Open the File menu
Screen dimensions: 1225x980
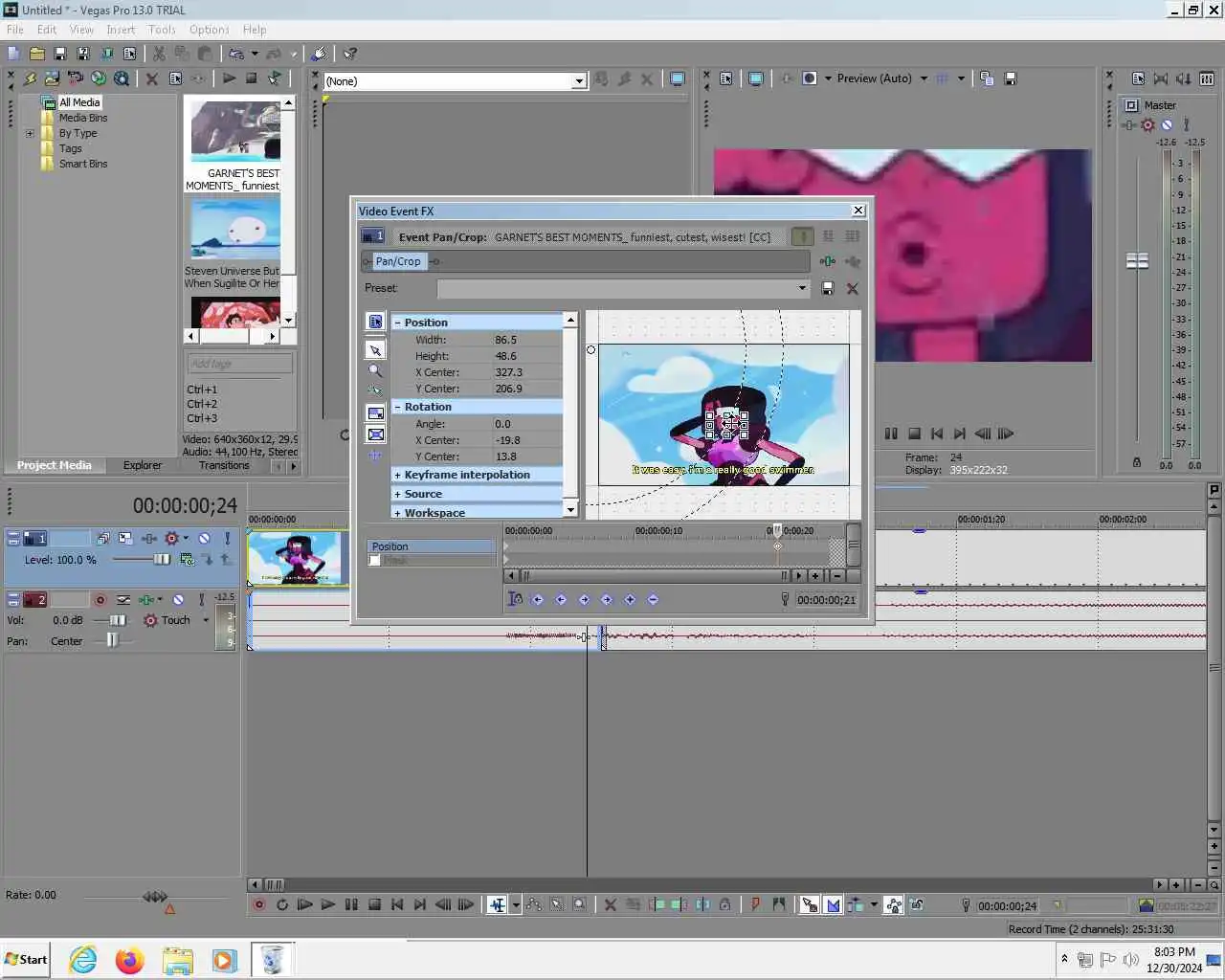(x=15, y=30)
